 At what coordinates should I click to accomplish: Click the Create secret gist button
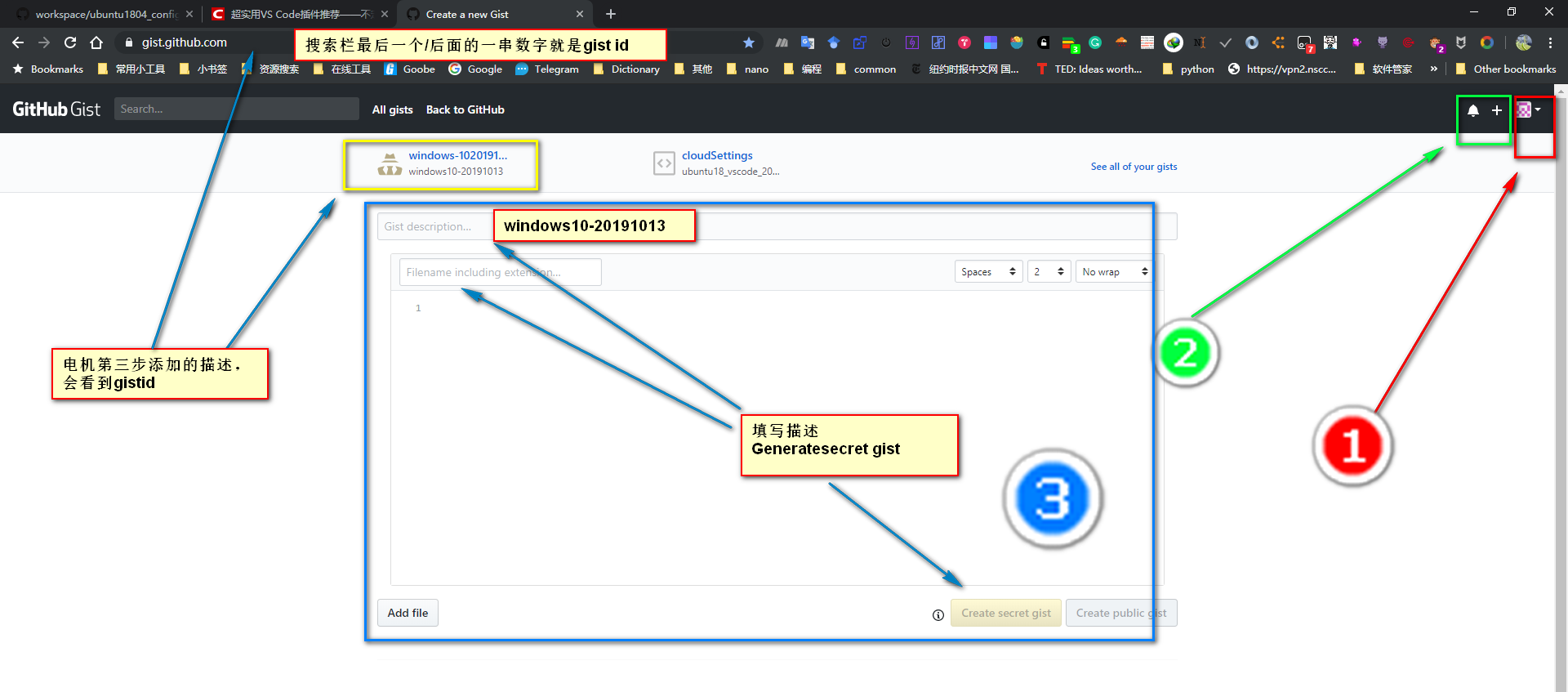coord(1006,613)
